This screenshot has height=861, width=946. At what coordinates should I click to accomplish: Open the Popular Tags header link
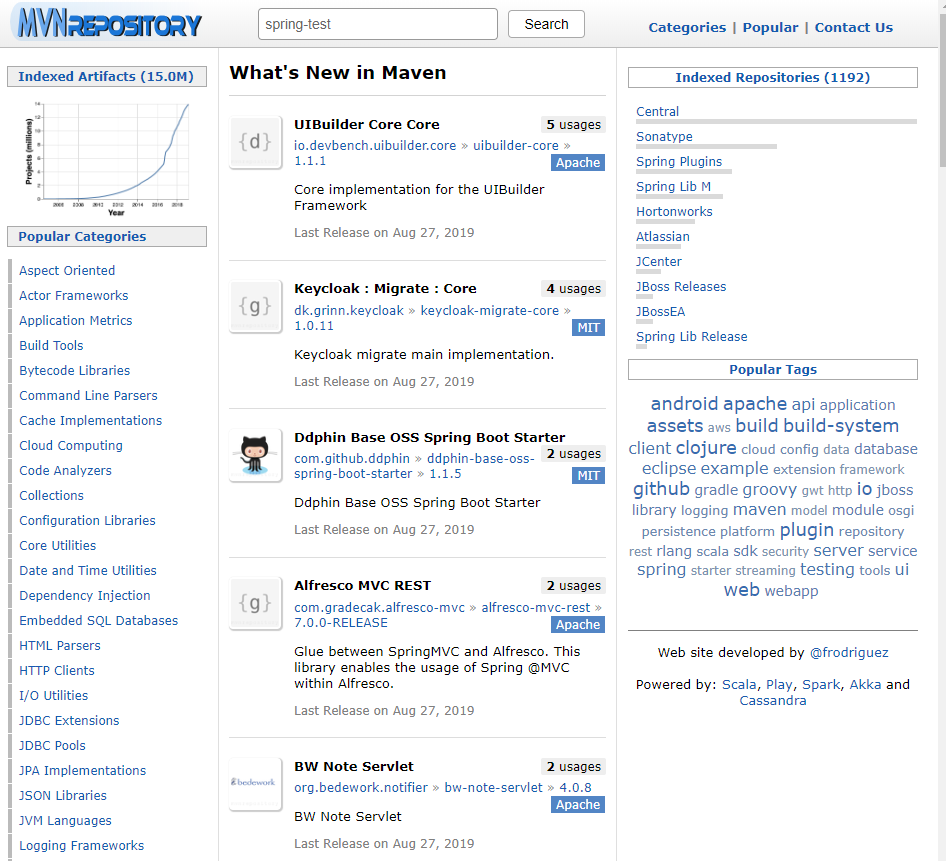[772, 369]
